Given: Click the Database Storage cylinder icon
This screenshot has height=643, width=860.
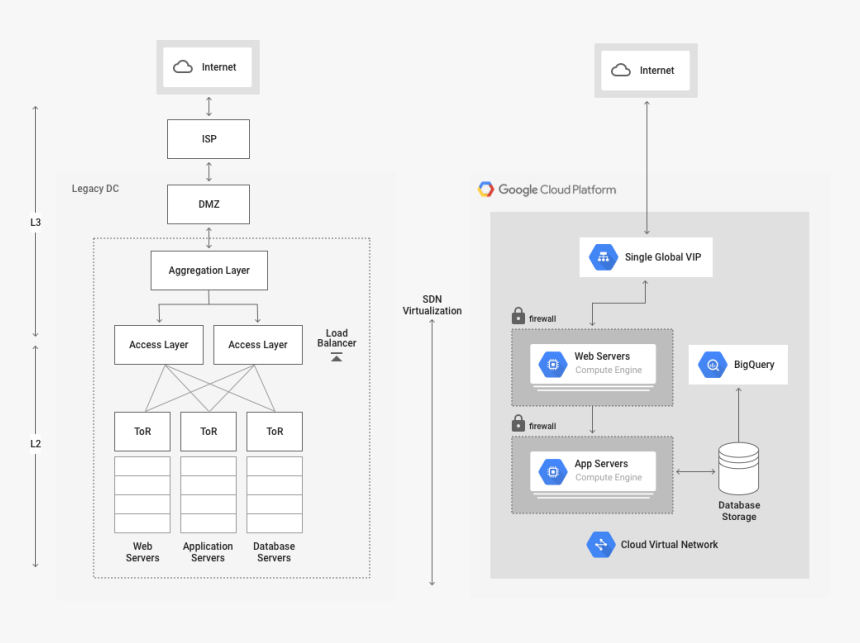Looking at the screenshot, I should tap(739, 469).
